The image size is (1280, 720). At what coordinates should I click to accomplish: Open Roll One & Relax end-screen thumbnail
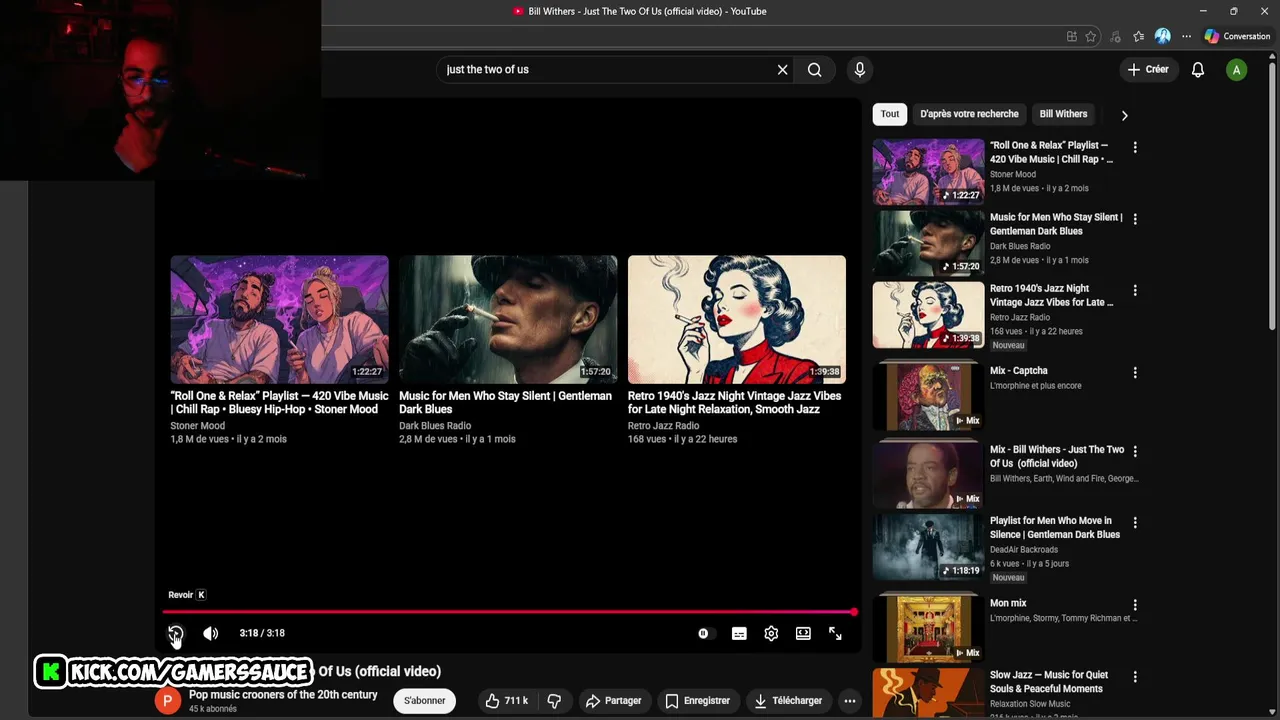point(279,319)
